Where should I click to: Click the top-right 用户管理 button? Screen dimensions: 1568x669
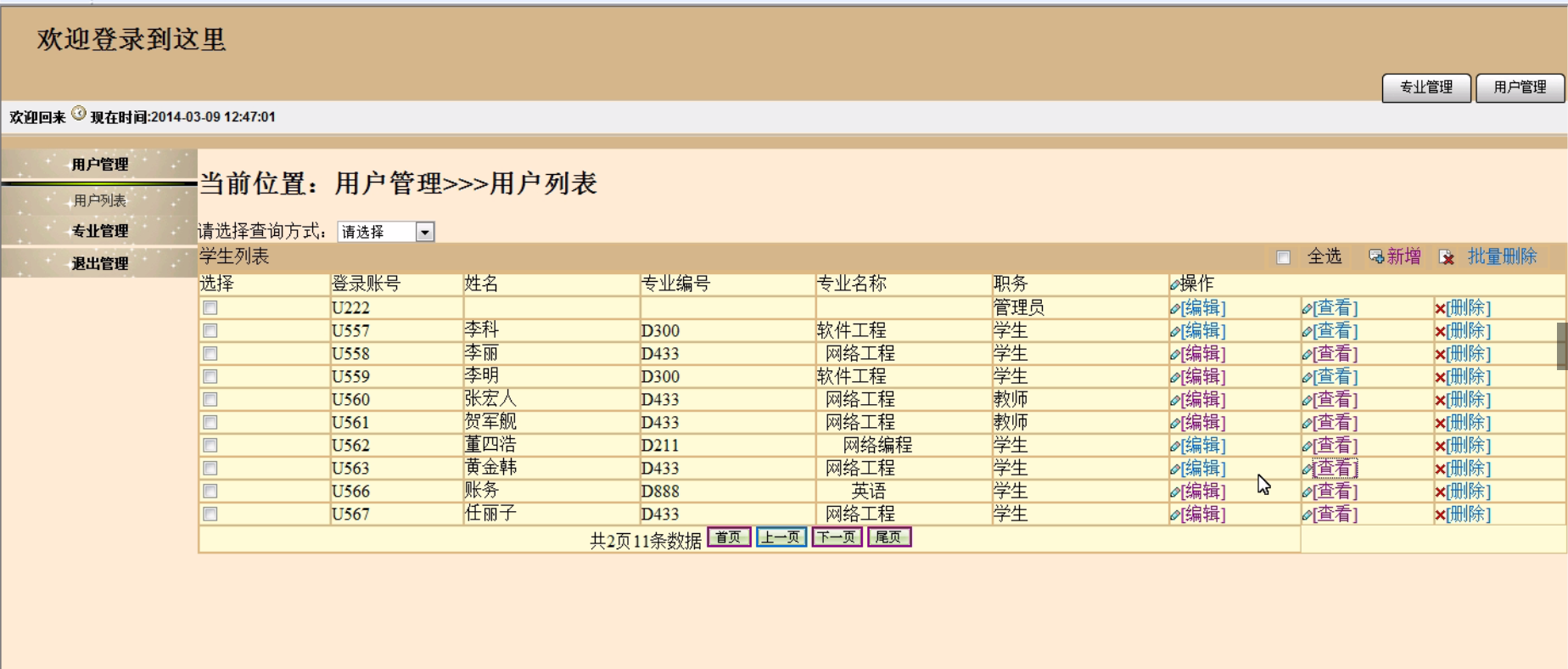tap(1520, 87)
